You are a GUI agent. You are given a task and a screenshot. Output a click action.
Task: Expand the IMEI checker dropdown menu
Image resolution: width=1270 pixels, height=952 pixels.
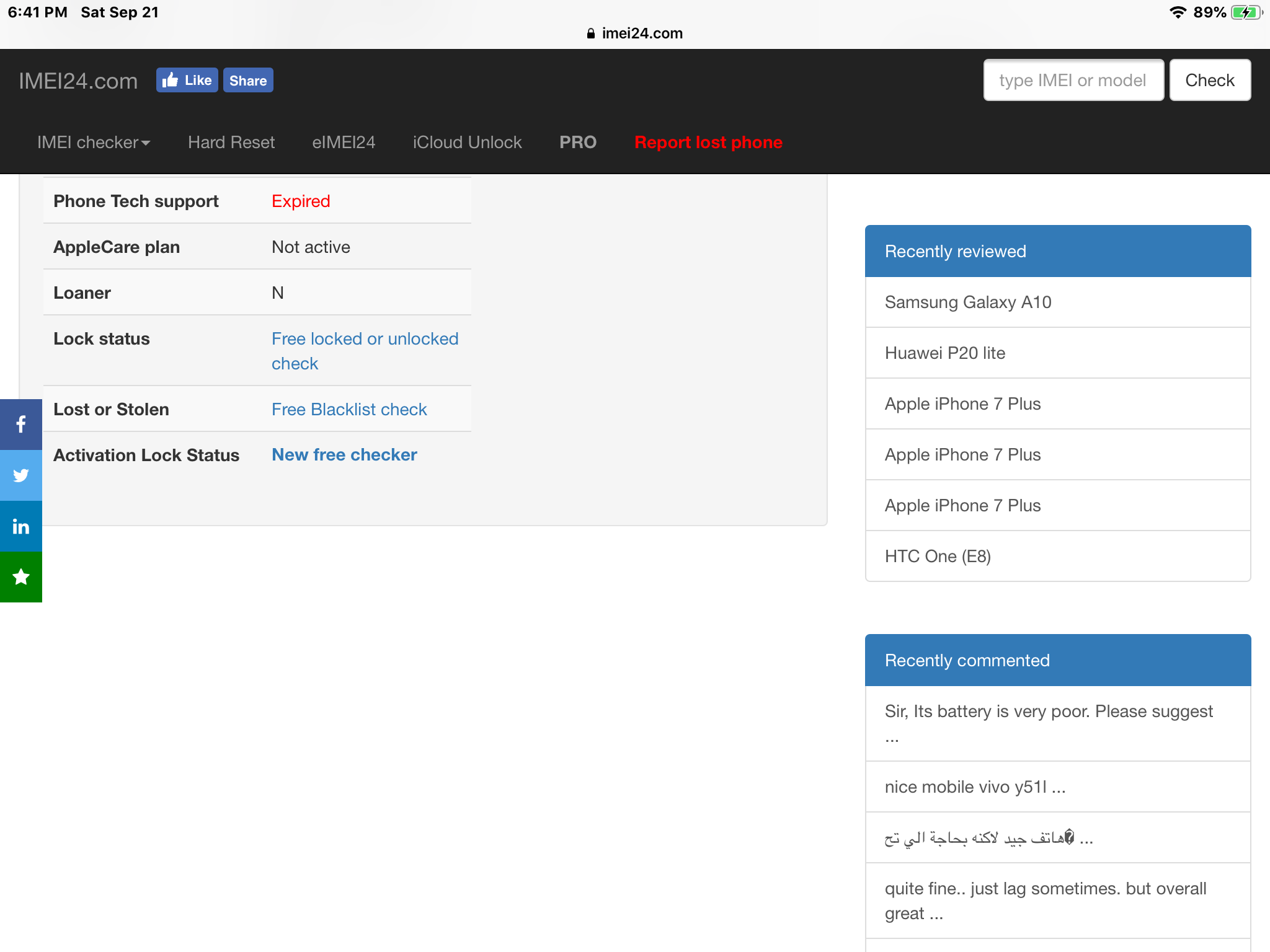pyautogui.click(x=94, y=143)
